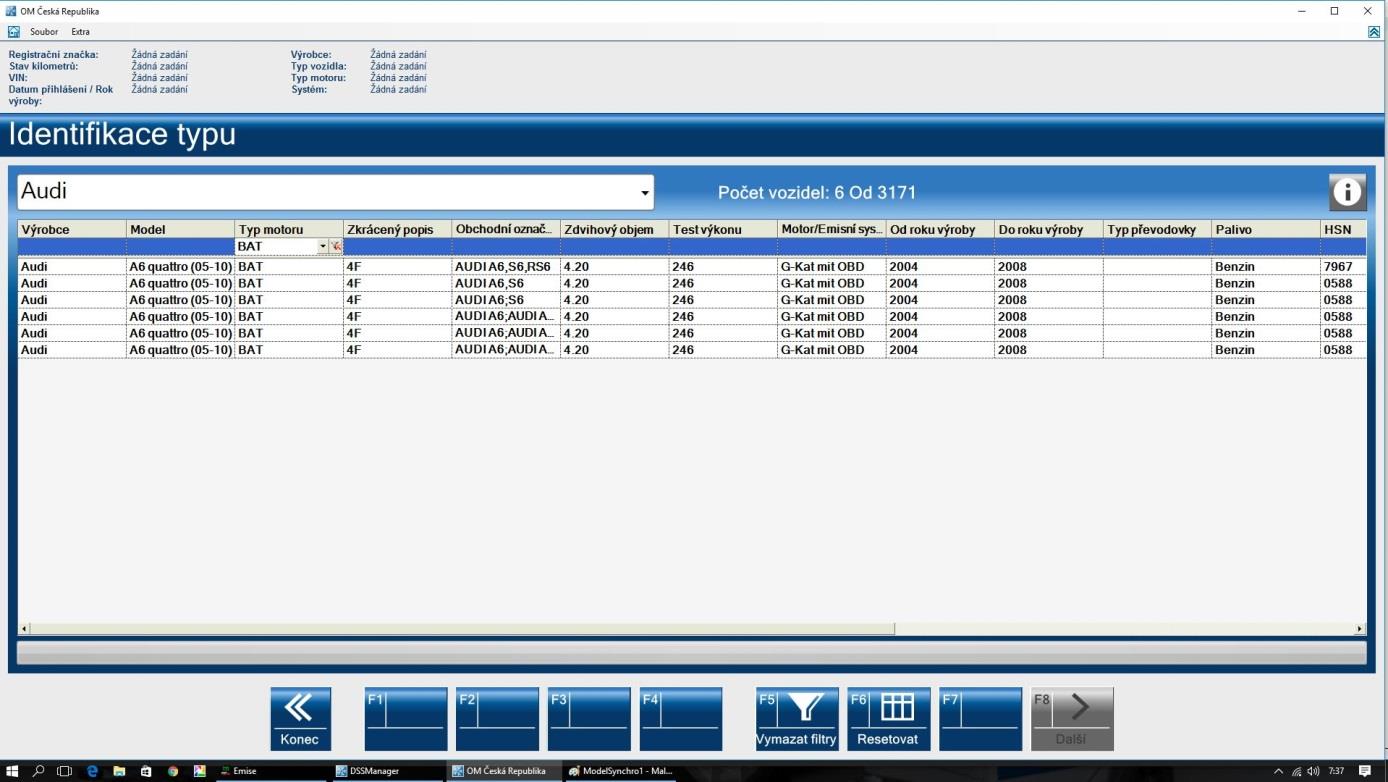Clear the Typ motoru filter with the red icon

[x=336, y=246]
